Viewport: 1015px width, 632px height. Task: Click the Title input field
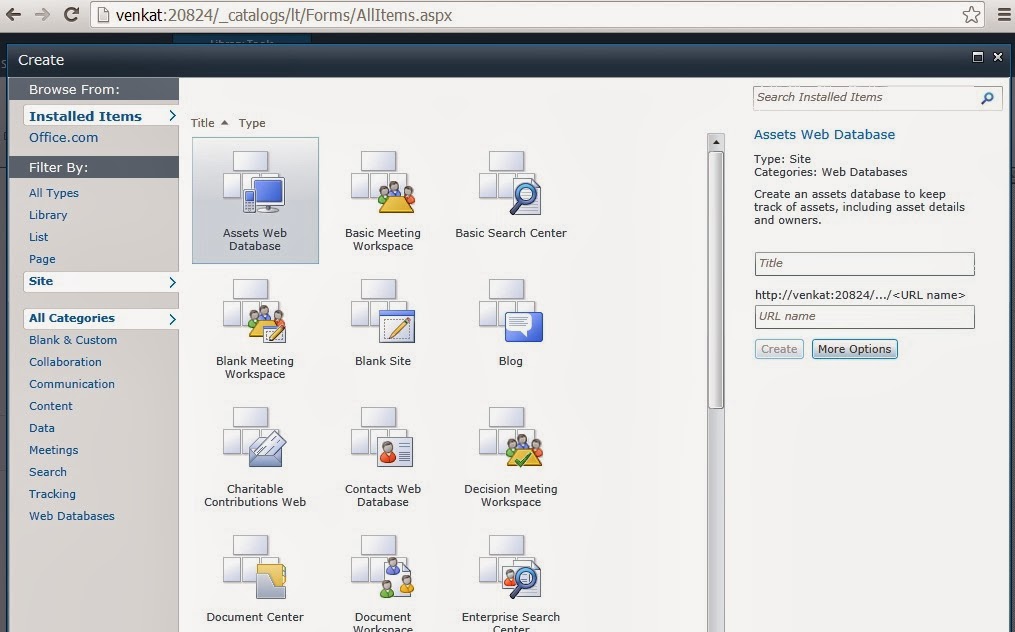(864, 264)
